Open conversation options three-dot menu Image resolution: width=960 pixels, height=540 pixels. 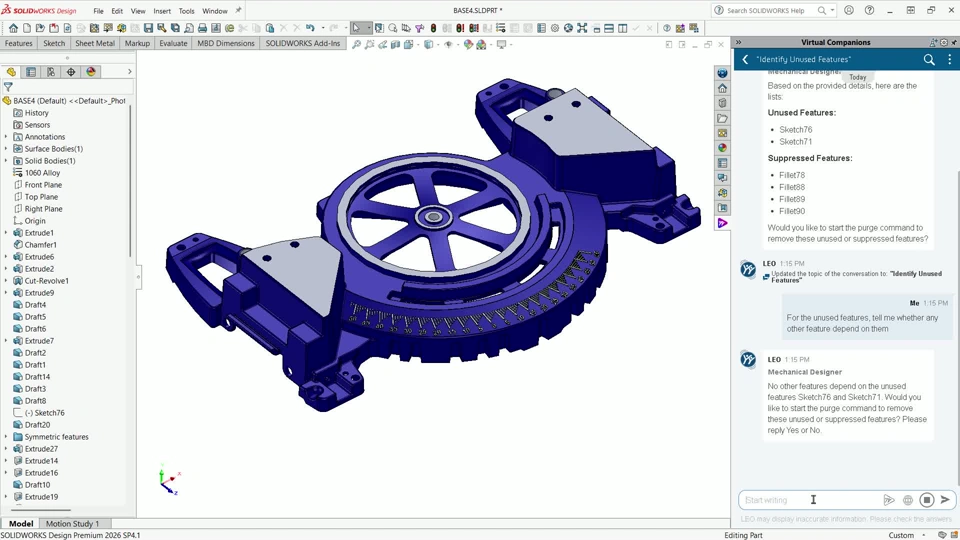point(950,59)
